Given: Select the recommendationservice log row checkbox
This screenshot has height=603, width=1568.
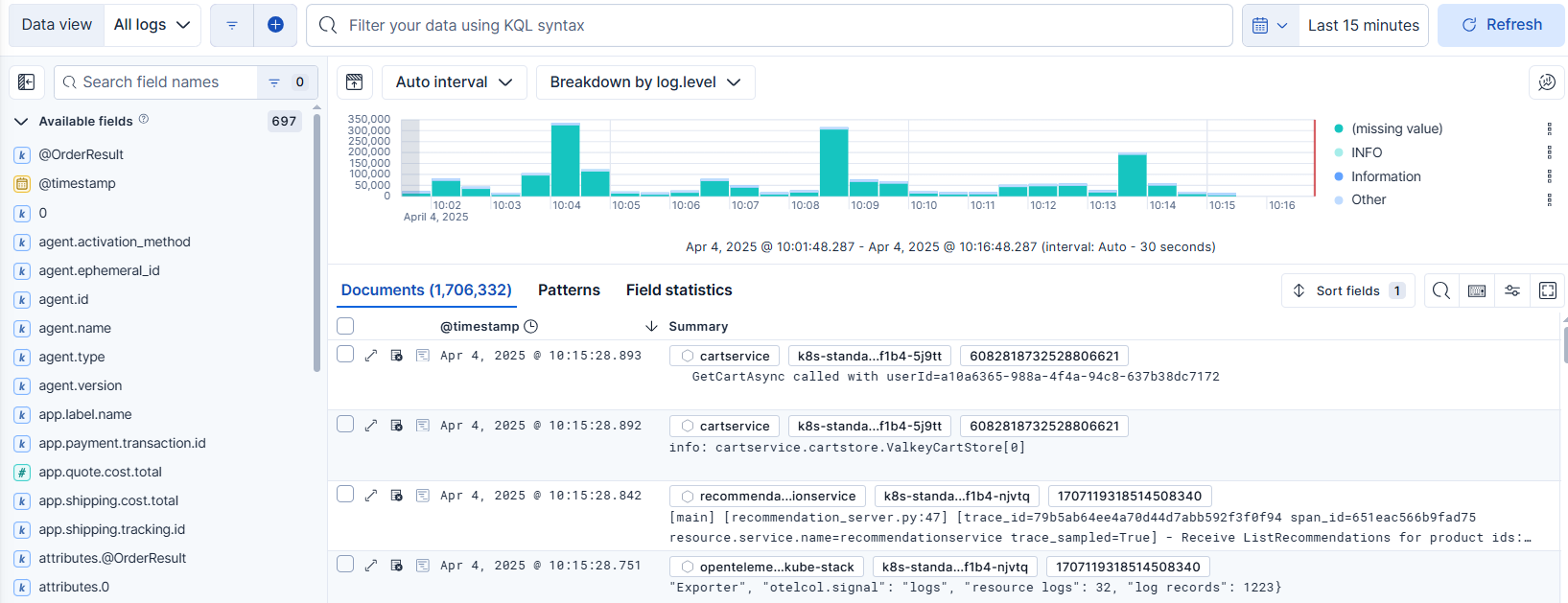Looking at the screenshot, I should (345, 495).
